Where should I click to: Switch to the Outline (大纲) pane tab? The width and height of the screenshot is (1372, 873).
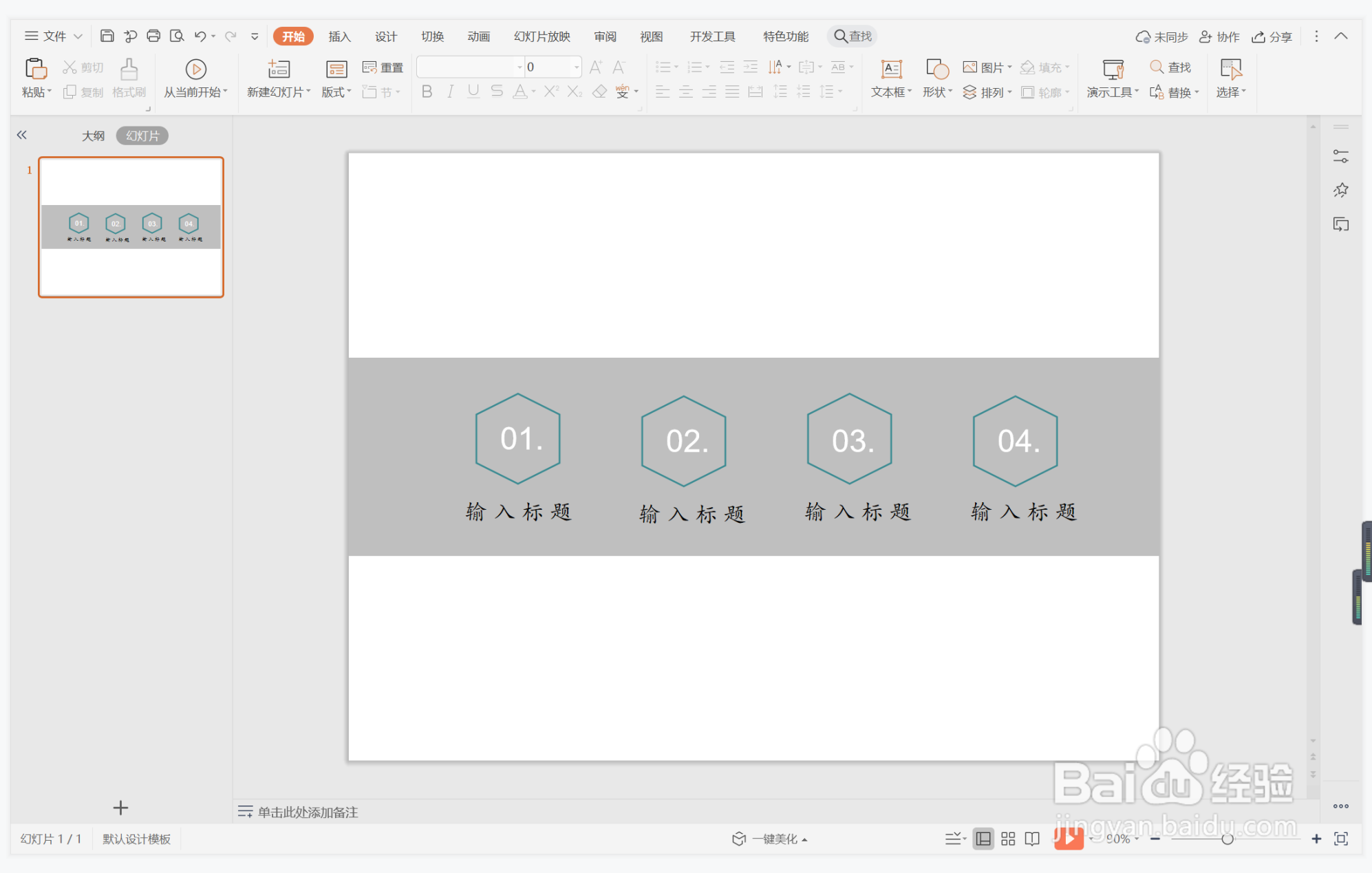[x=94, y=136]
